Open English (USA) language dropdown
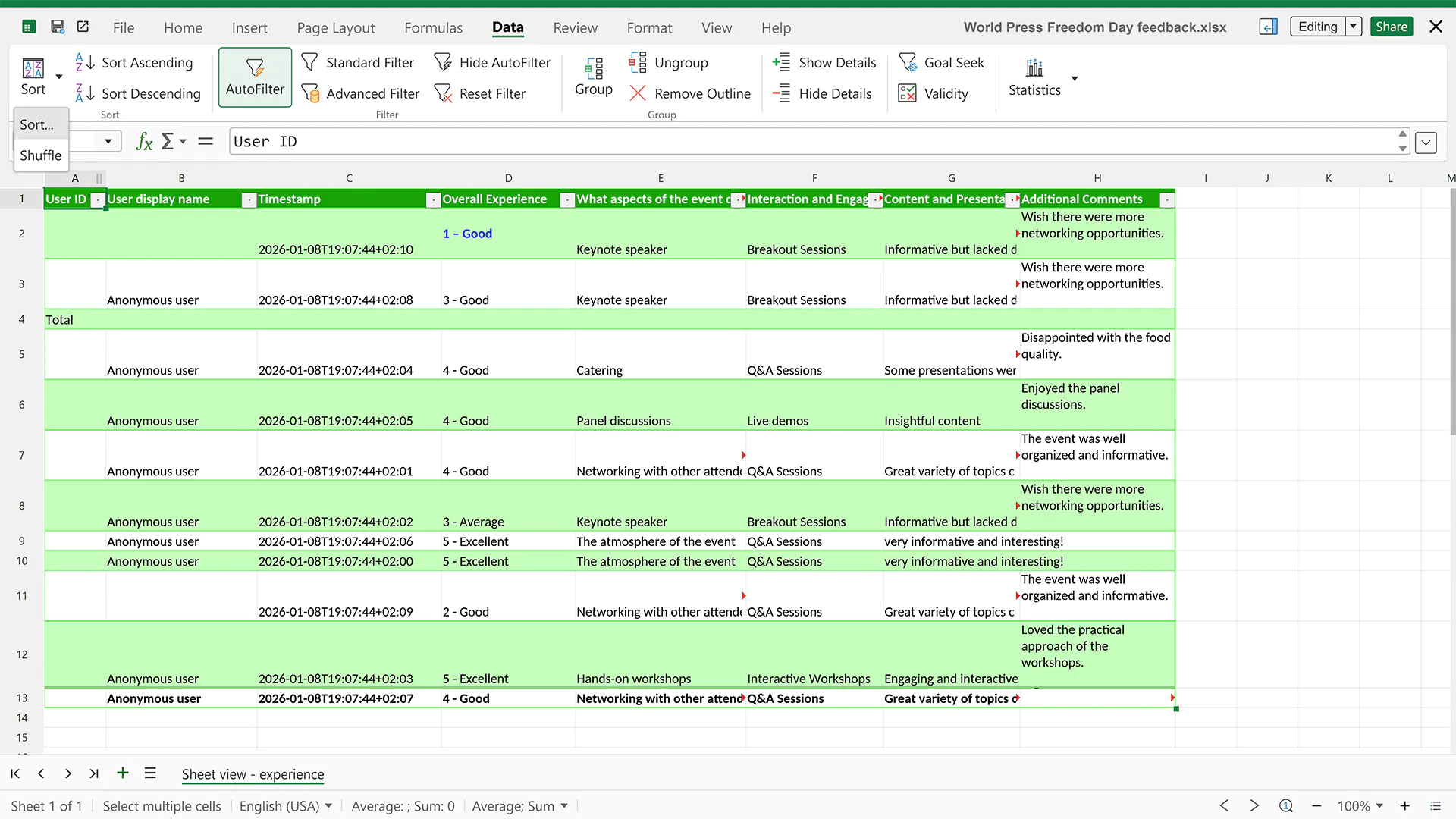 point(286,806)
